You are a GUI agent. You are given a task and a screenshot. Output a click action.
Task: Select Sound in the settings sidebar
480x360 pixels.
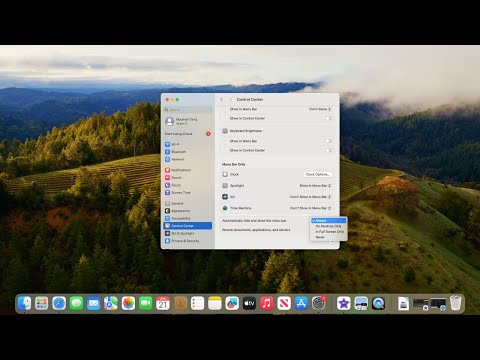[188, 177]
